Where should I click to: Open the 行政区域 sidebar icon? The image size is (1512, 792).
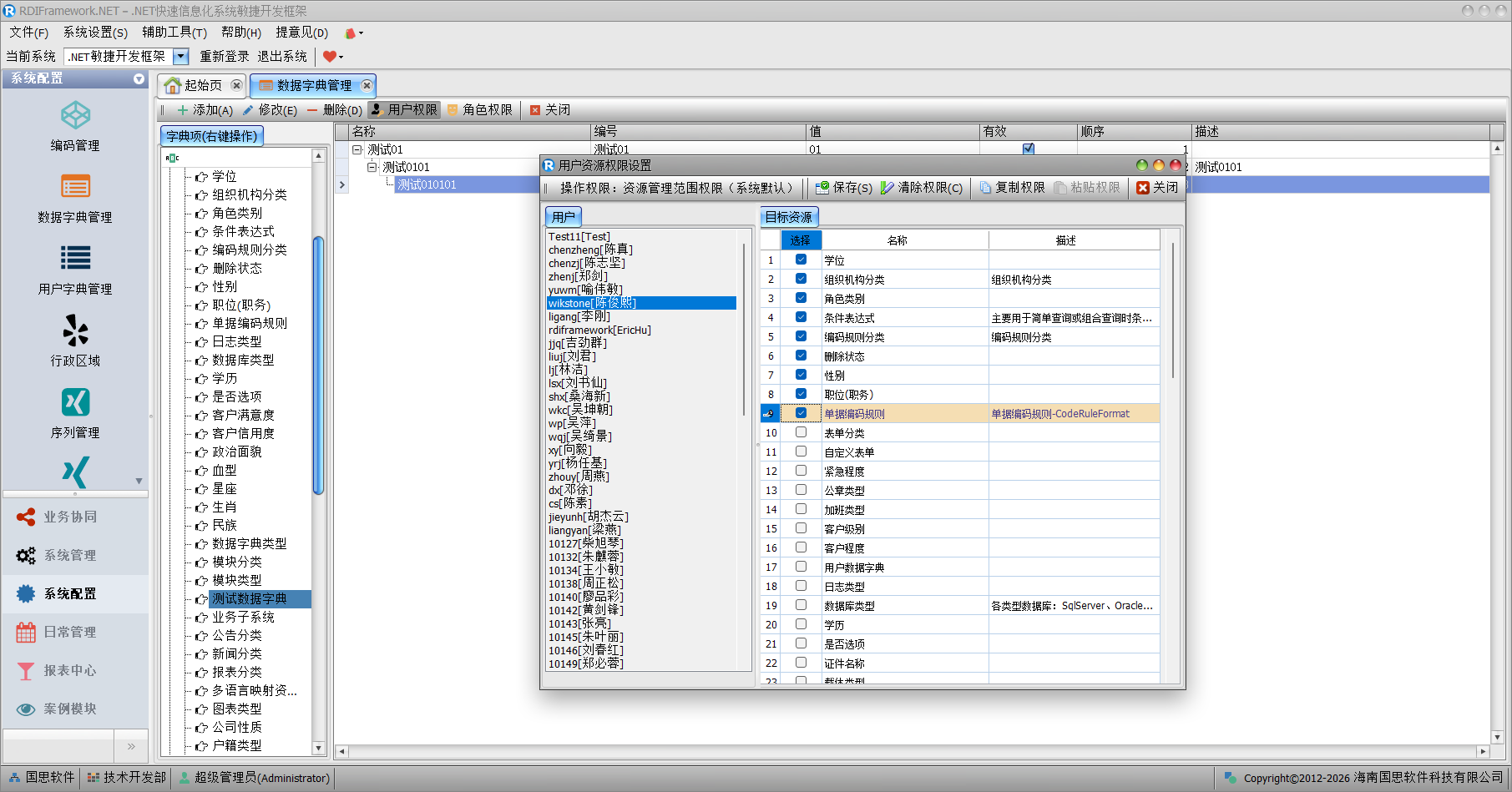[75, 331]
